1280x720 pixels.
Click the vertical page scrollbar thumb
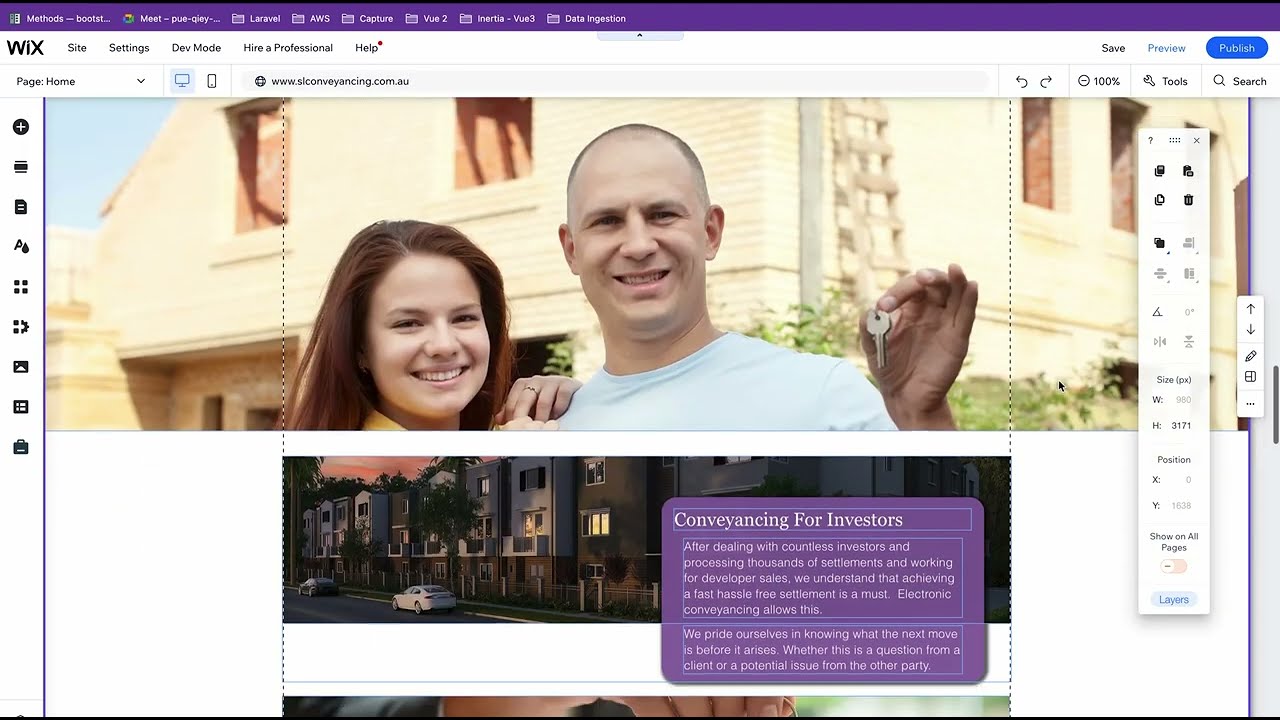click(1275, 405)
